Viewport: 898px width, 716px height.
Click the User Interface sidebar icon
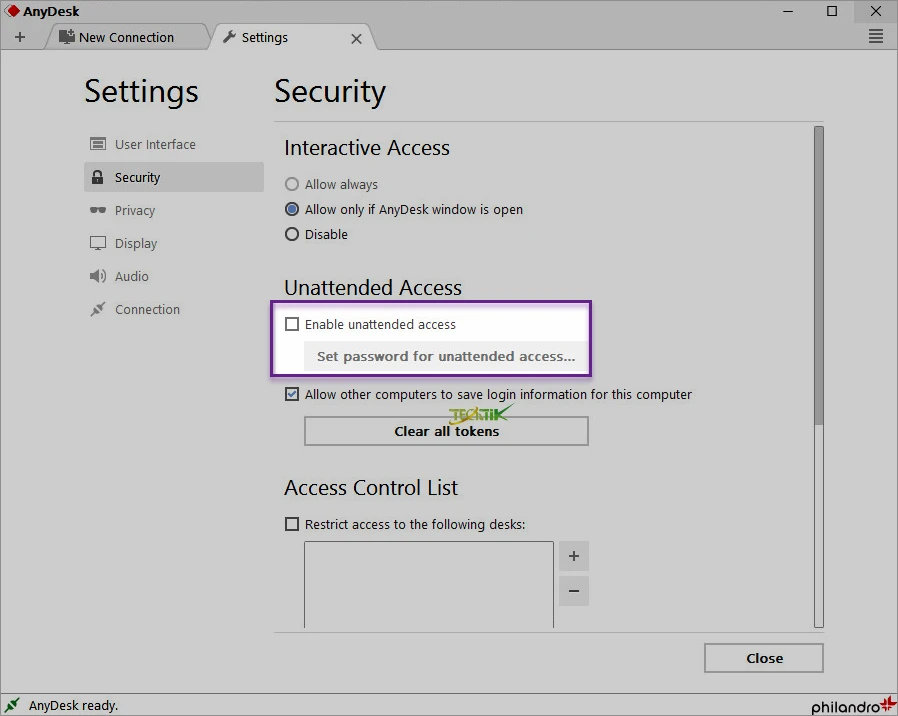(x=98, y=144)
